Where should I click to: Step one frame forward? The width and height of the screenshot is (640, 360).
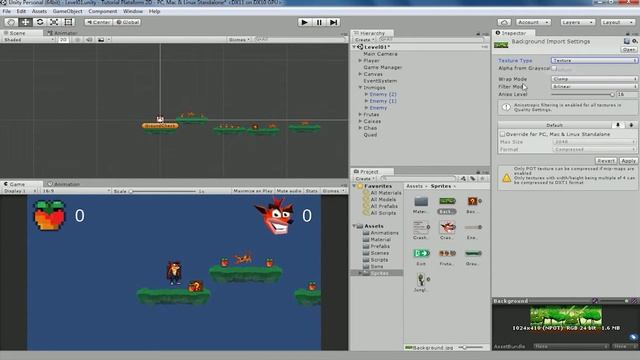(333, 22)
